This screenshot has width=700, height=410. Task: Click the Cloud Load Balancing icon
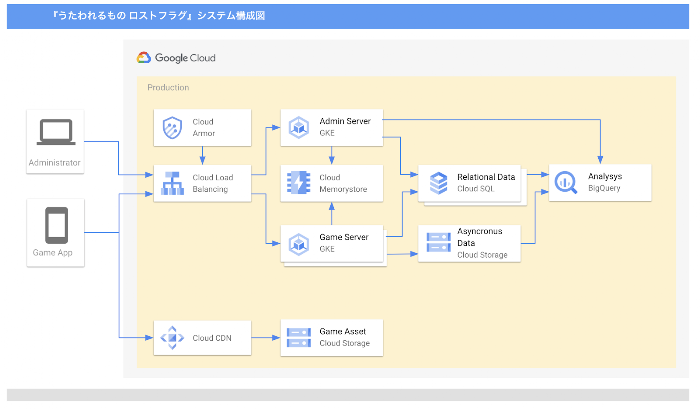[172, 184]
